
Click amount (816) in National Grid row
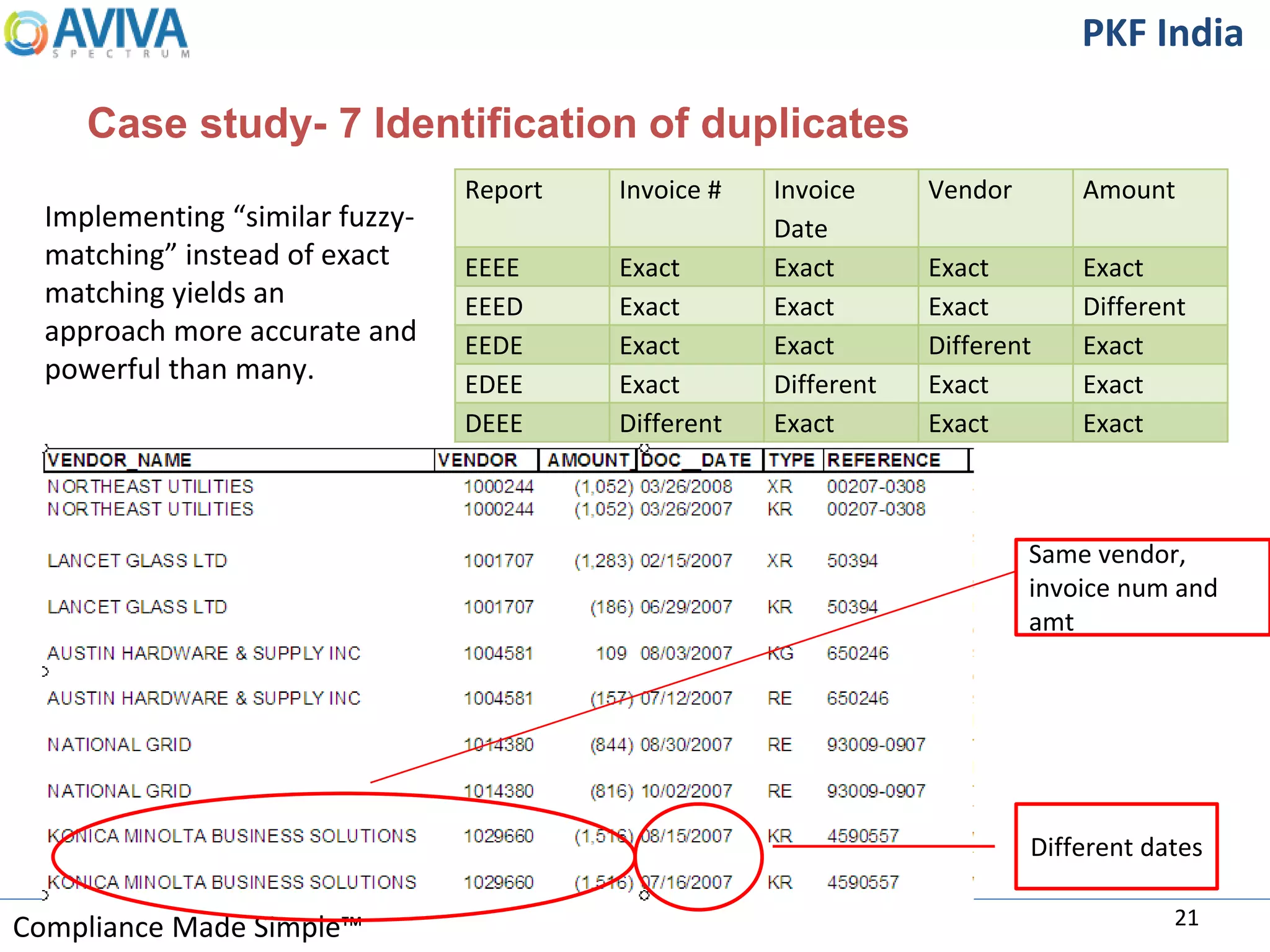click(611, 791)
